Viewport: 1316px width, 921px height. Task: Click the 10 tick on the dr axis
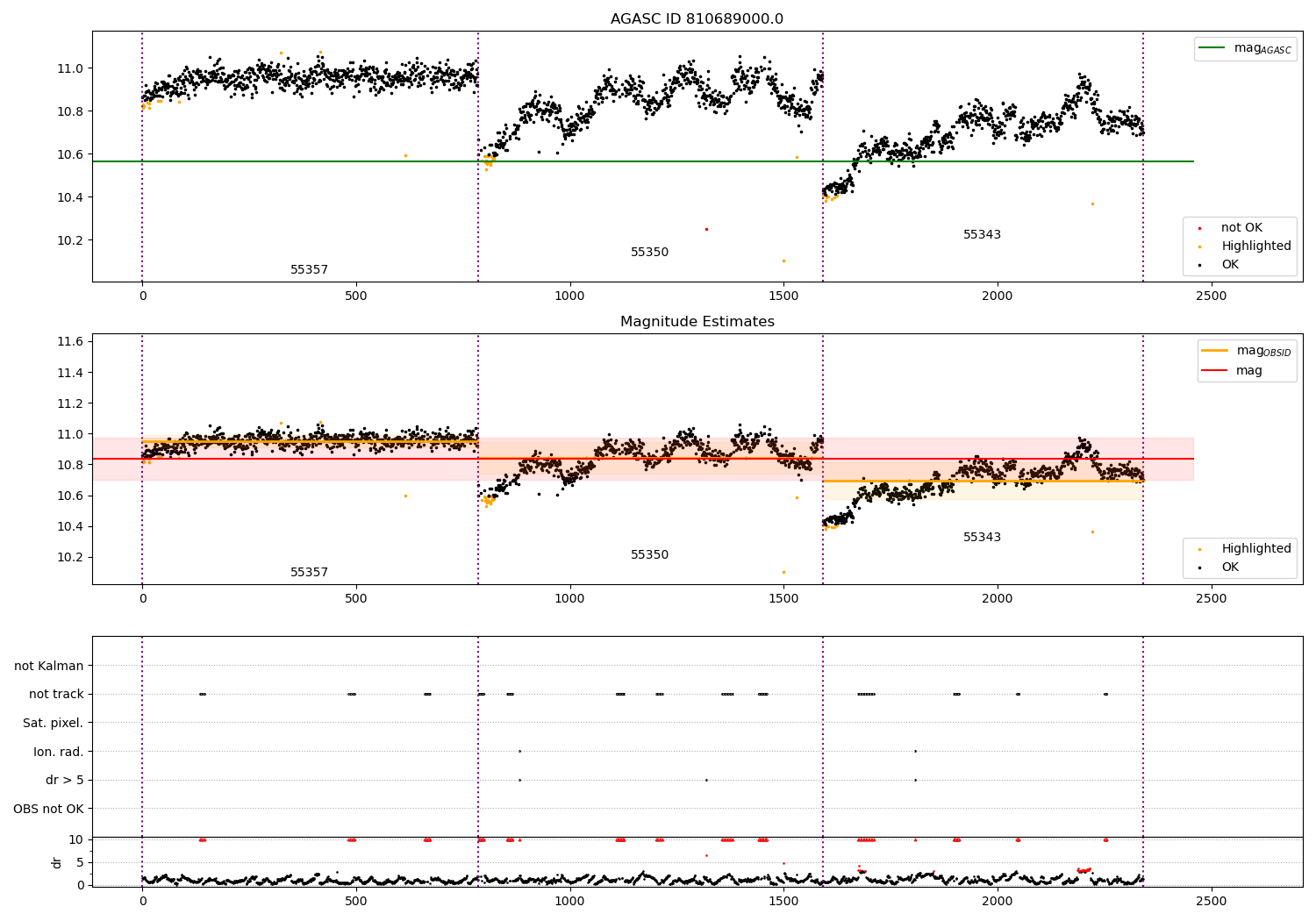tap(76, 839)
